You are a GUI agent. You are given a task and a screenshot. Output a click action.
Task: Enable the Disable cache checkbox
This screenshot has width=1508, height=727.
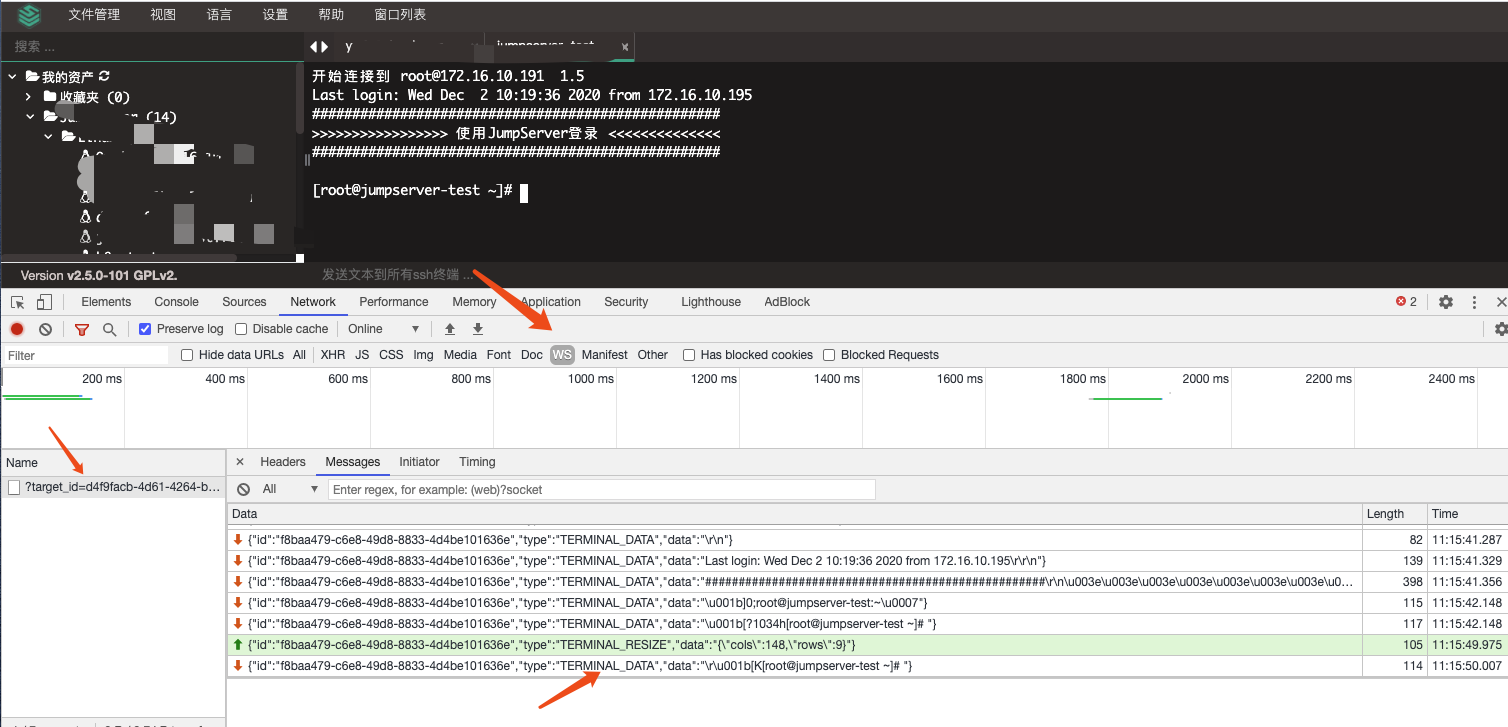pos(241,328)
